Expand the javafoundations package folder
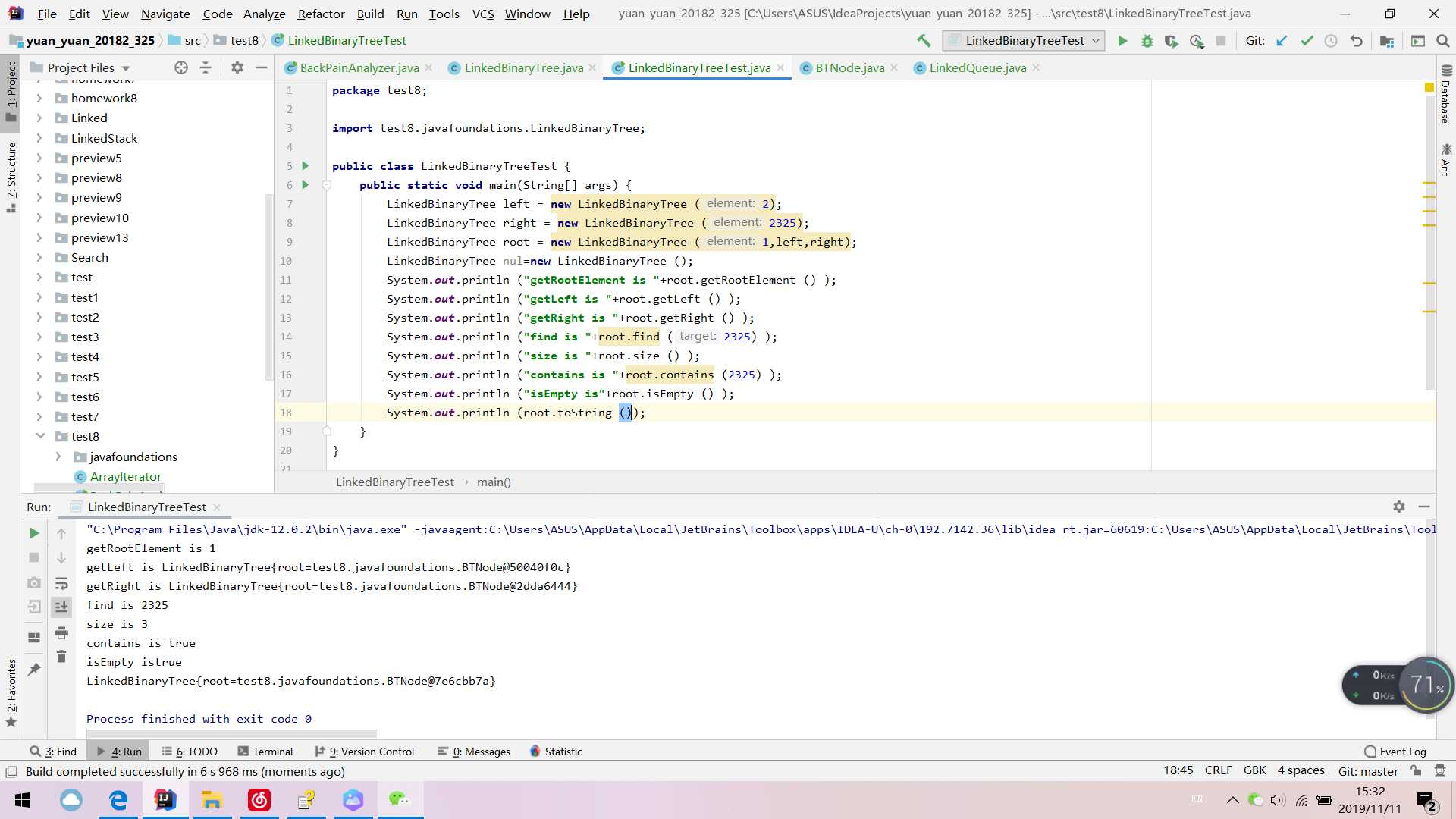The height and width of the screenshot is (819, 1456). [x=58, y=456]
